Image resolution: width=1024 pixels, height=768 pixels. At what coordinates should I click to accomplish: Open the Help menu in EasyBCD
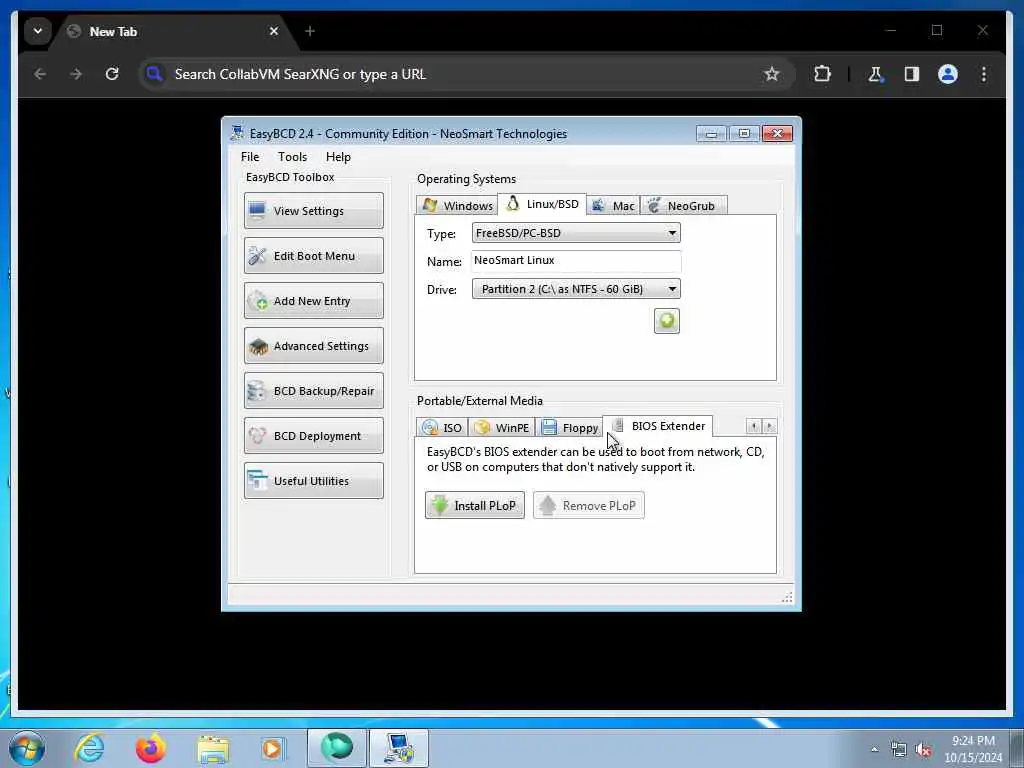click(x=338, y=157)
